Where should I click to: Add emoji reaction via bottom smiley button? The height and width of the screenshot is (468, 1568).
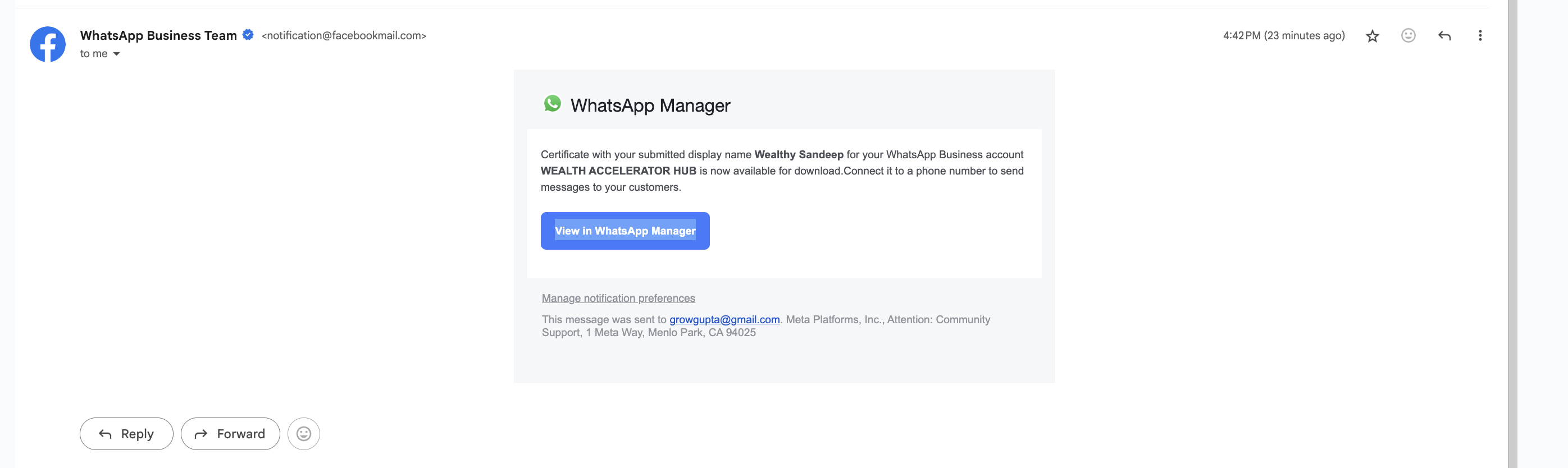(x=304, y=434)
